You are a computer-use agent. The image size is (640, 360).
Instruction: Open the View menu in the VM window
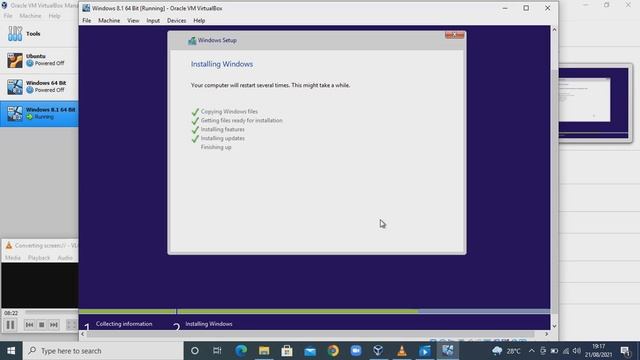coord(133,20)
